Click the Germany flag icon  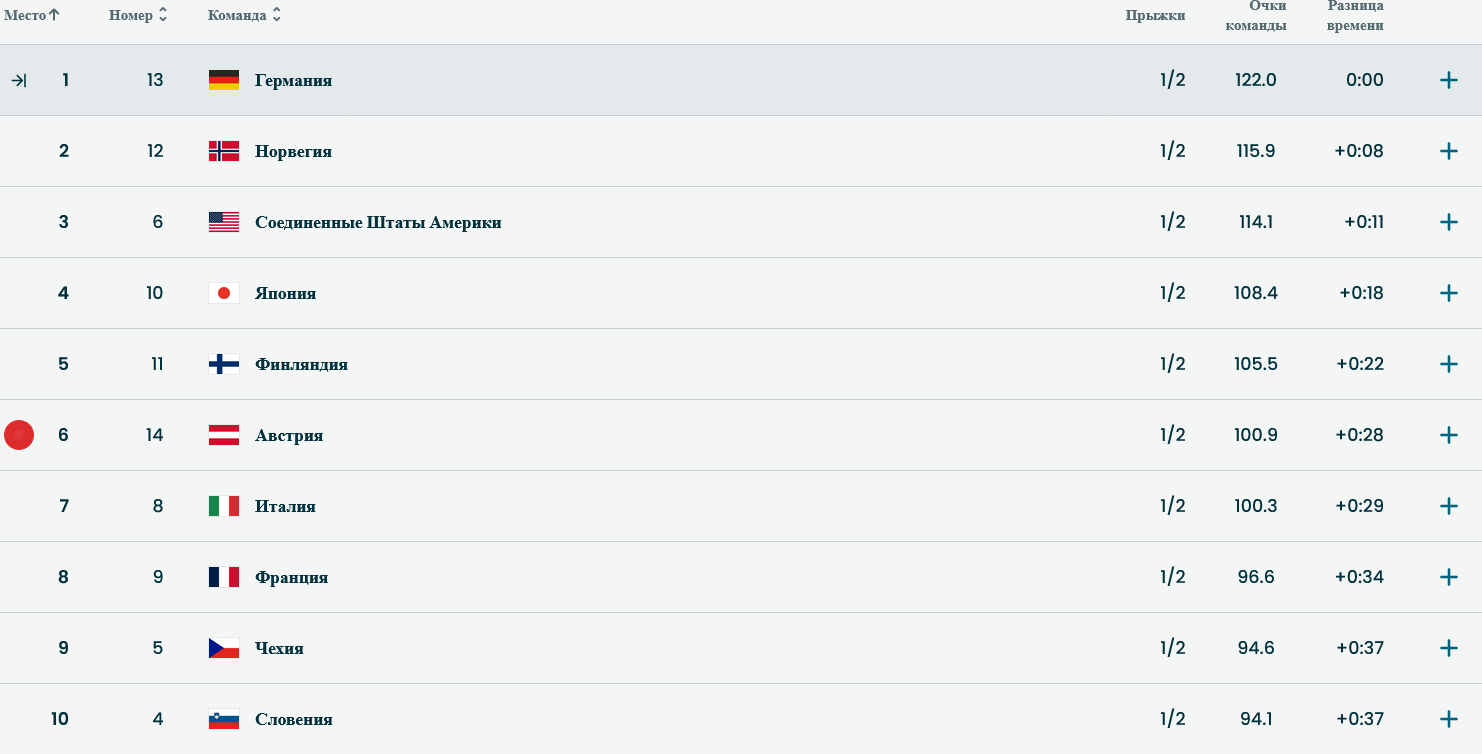point(224,80)
